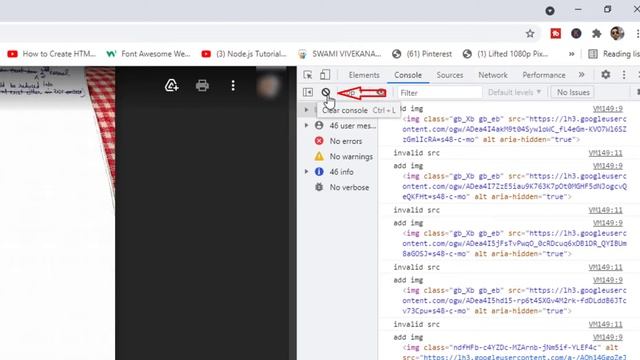
Task: Bookmark this page with the star icon
Action: click(530, 33)
